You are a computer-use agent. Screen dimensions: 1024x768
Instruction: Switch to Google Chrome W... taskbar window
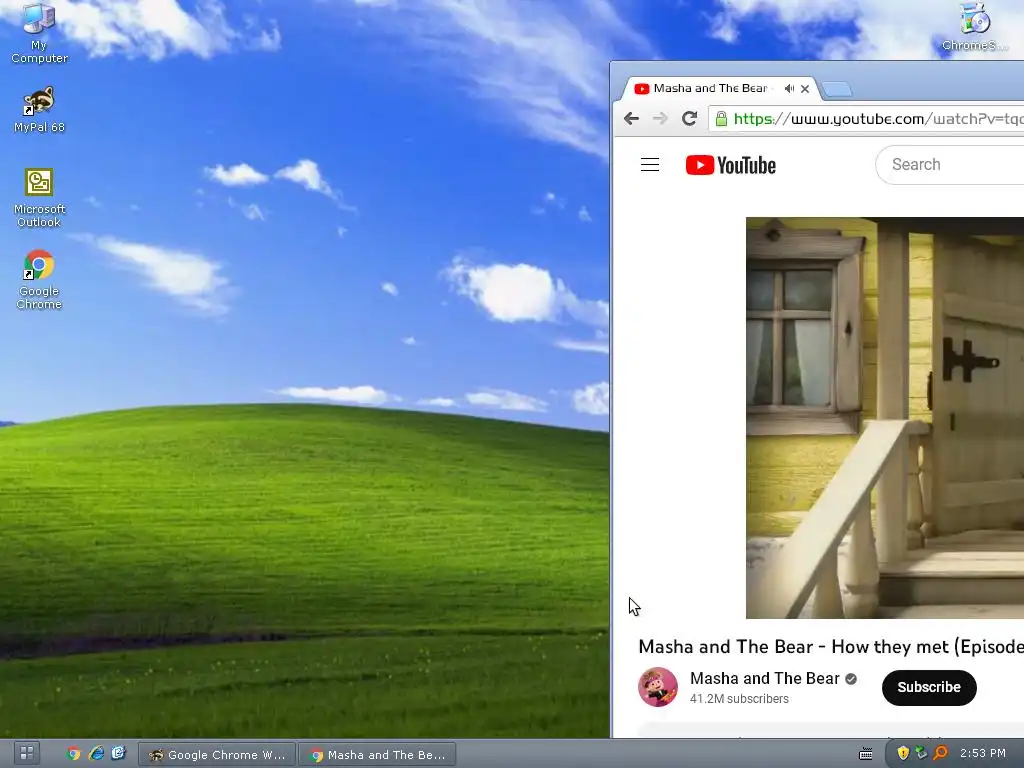(217, 754)
